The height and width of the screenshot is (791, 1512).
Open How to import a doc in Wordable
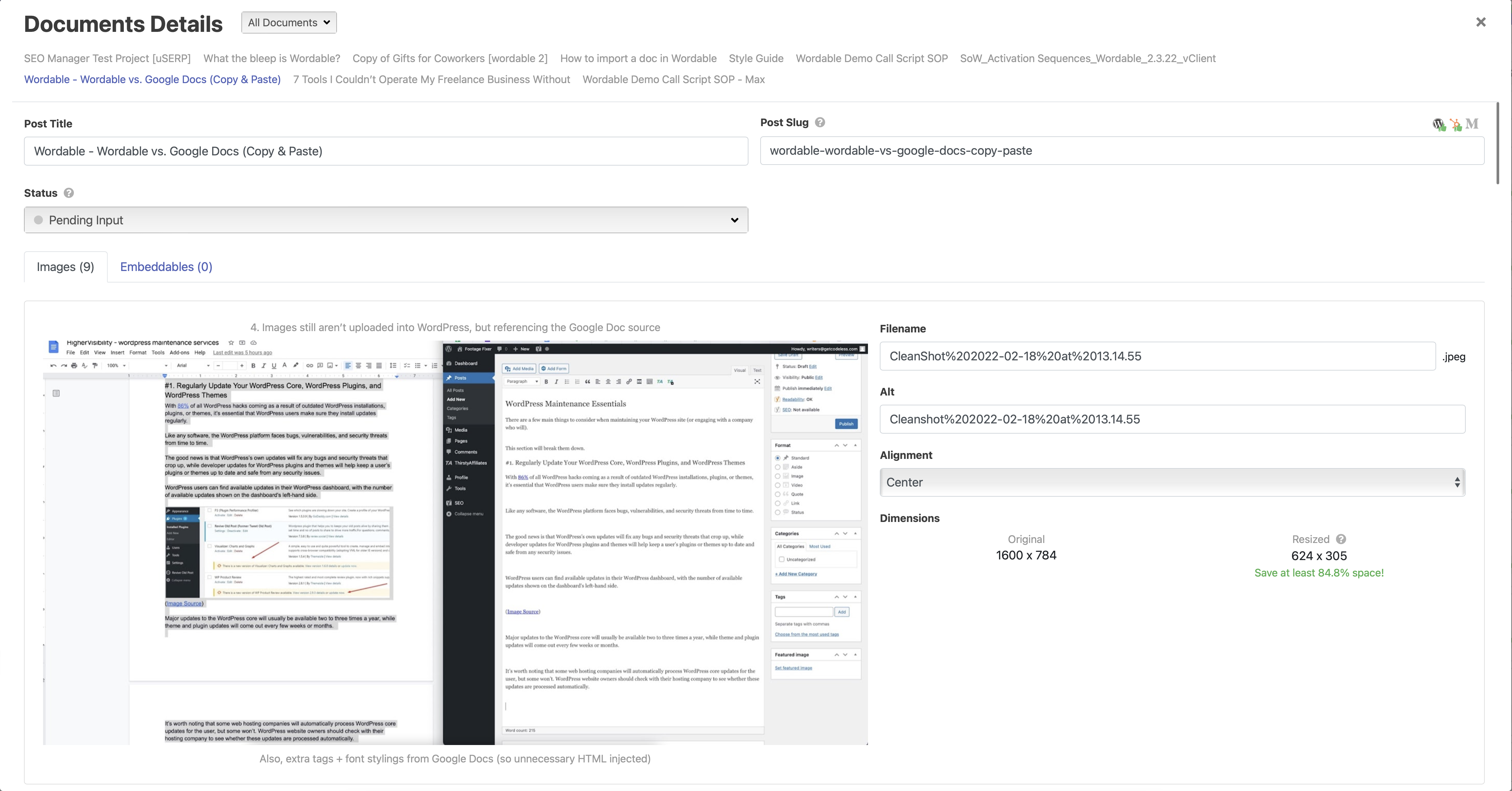point(638,58)
